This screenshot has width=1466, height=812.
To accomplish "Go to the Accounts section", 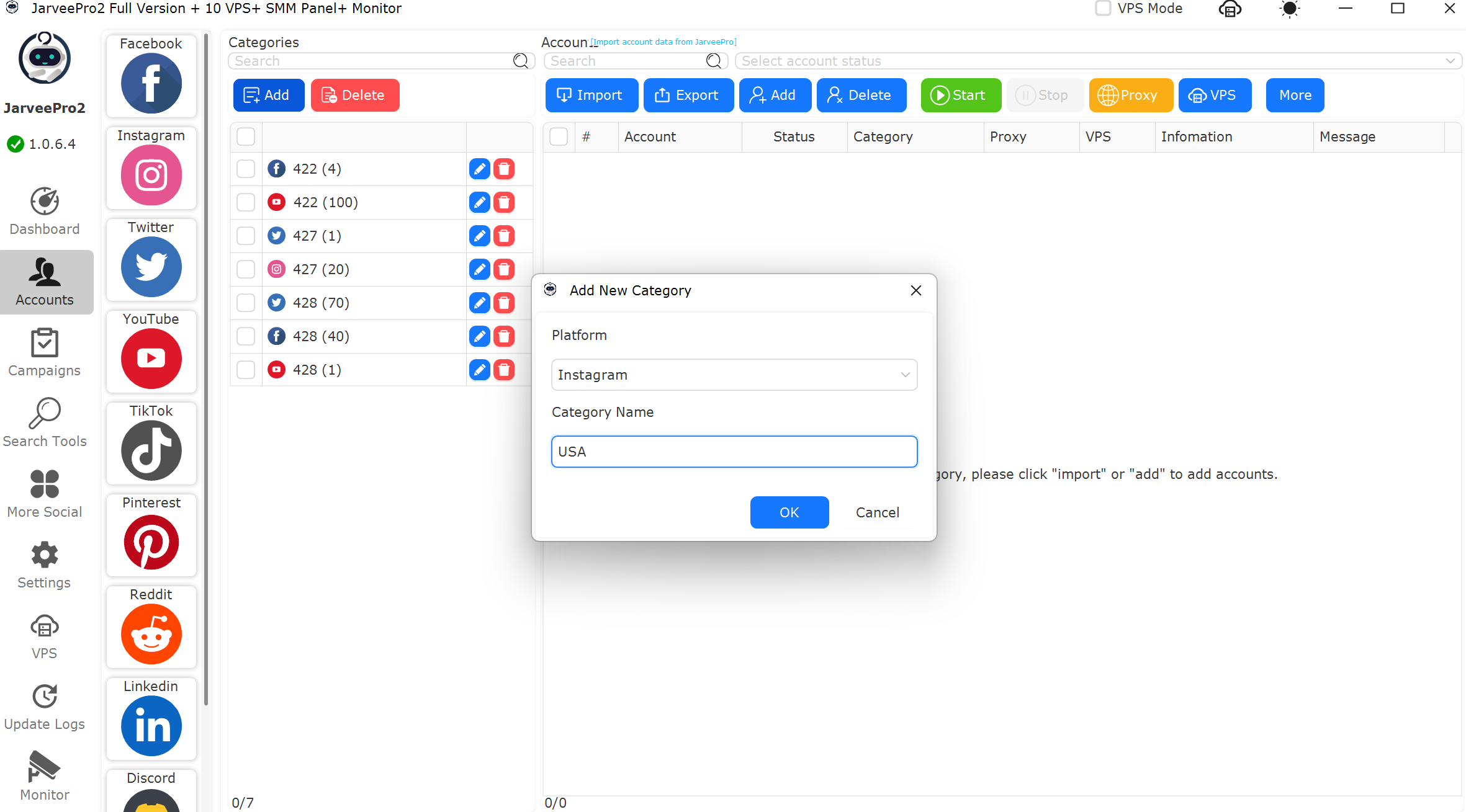I will (x=45, y=282).
